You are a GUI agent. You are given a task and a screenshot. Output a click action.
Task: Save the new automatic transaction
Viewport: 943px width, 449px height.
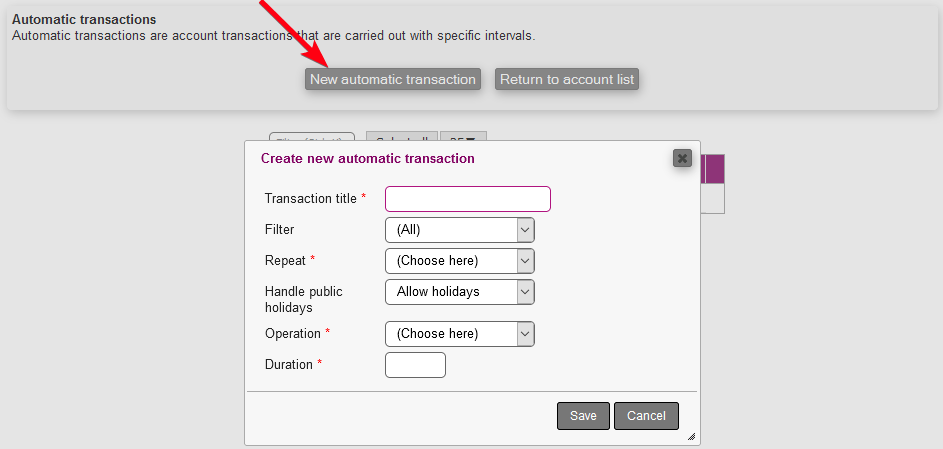583,416
